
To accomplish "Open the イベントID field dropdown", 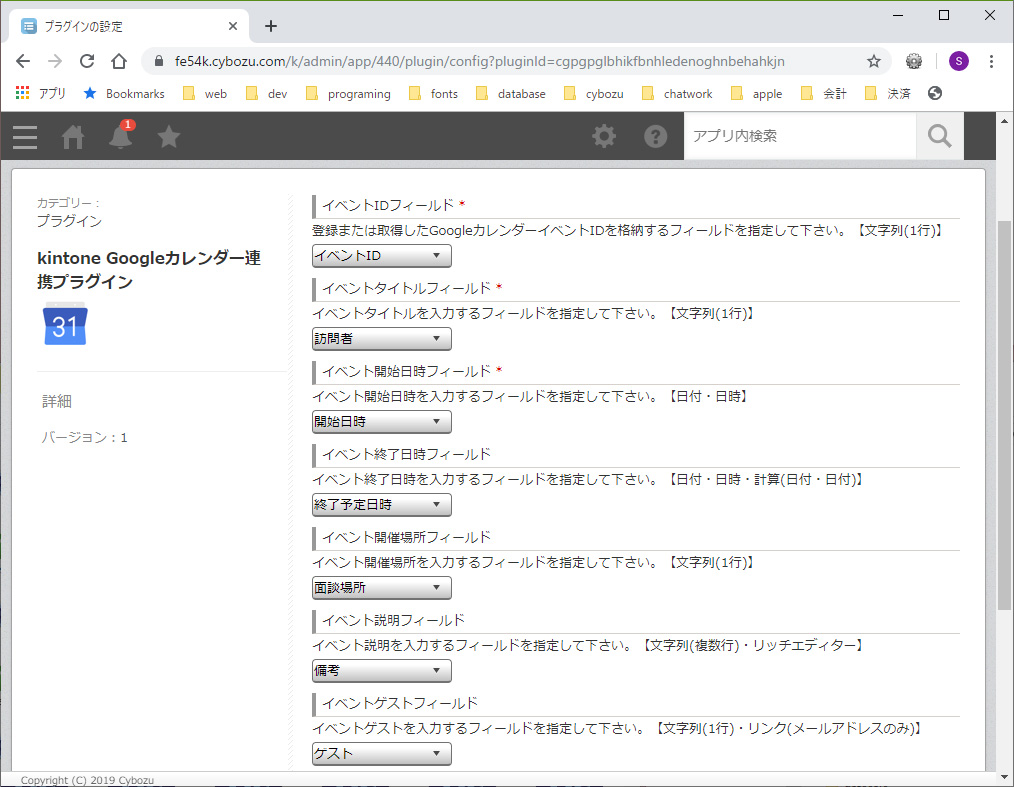I will click(x=382, y=256).
